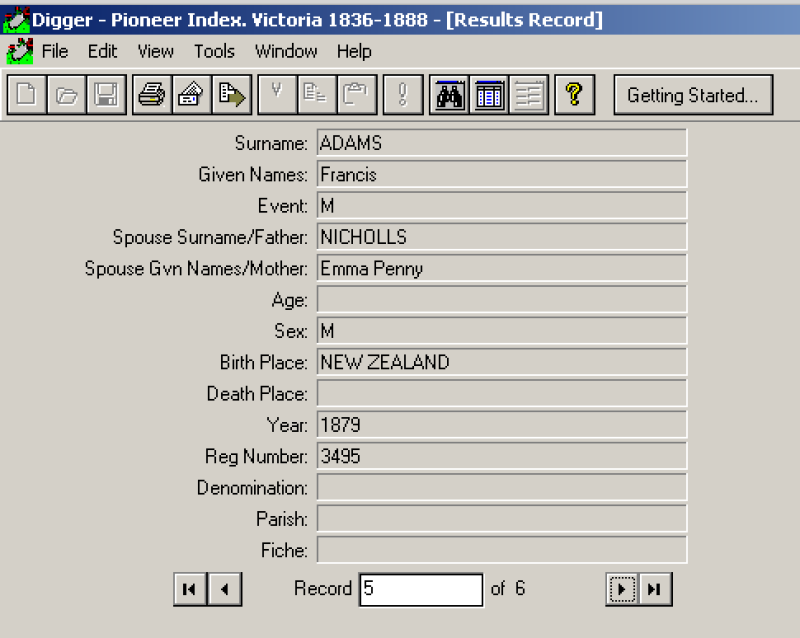Click the Given Names field showing Francis
The height and width of the screenshot is (638, 800).
(x=502, y=174)
